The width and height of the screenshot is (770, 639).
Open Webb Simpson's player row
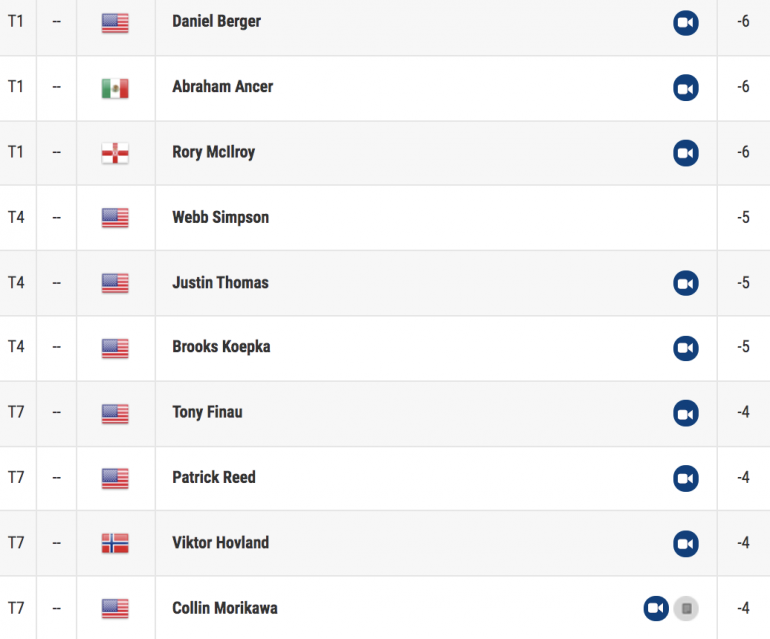tap(385, 218)
